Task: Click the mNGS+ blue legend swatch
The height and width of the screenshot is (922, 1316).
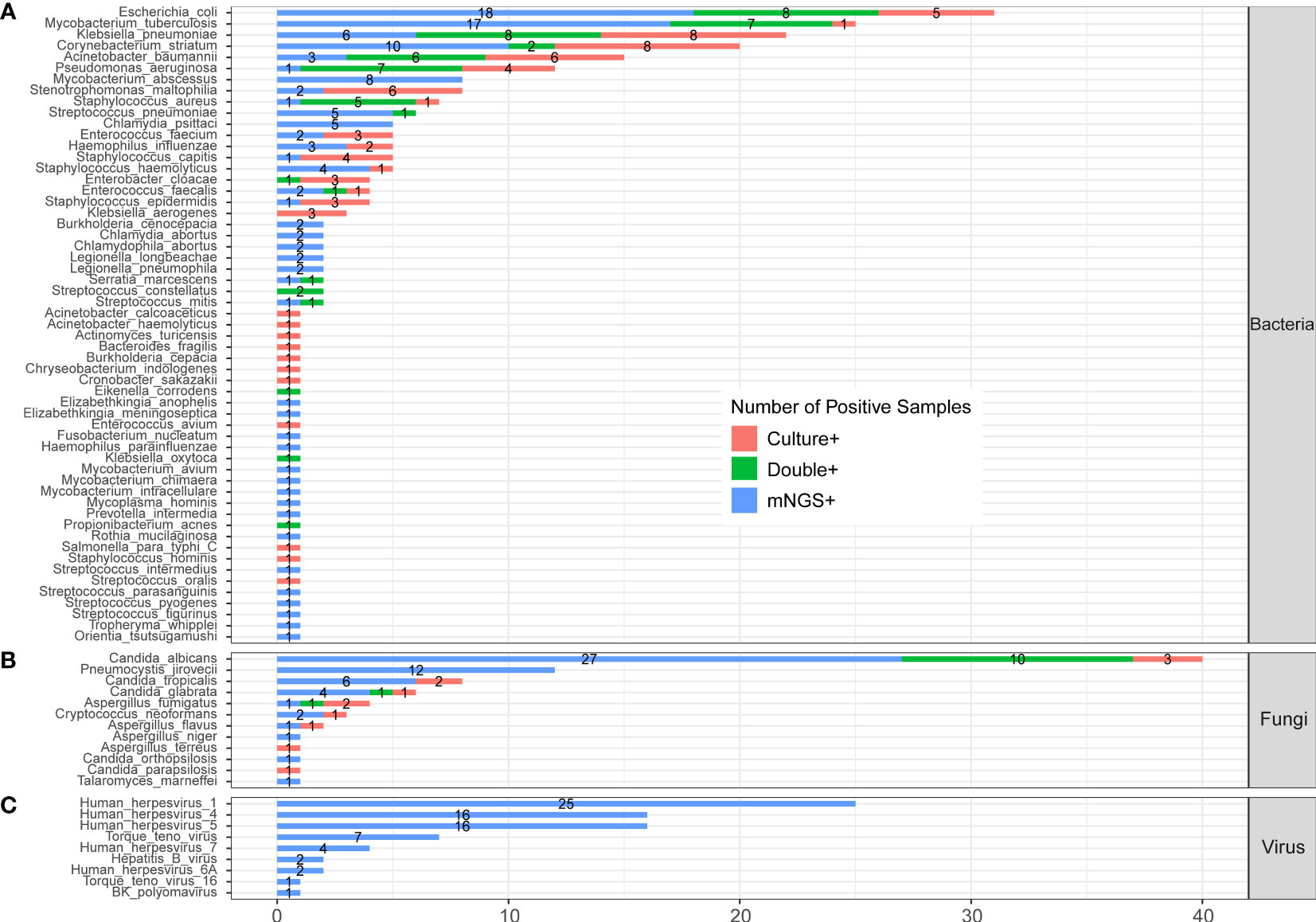Action: coord(744,500)
